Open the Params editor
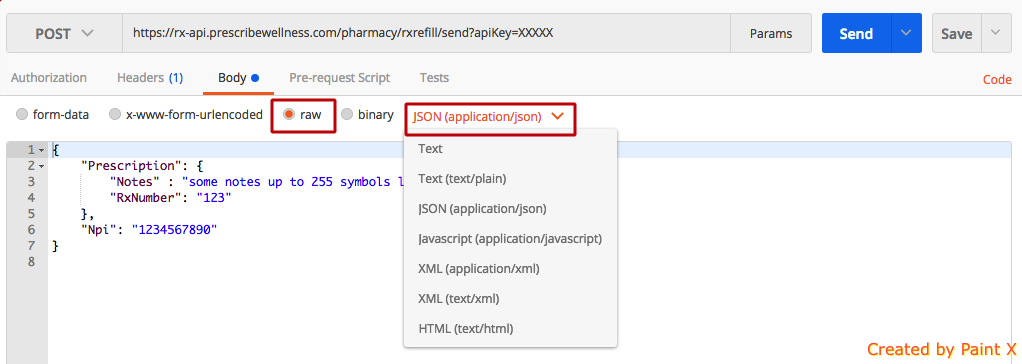 click(x=771, y=33)
